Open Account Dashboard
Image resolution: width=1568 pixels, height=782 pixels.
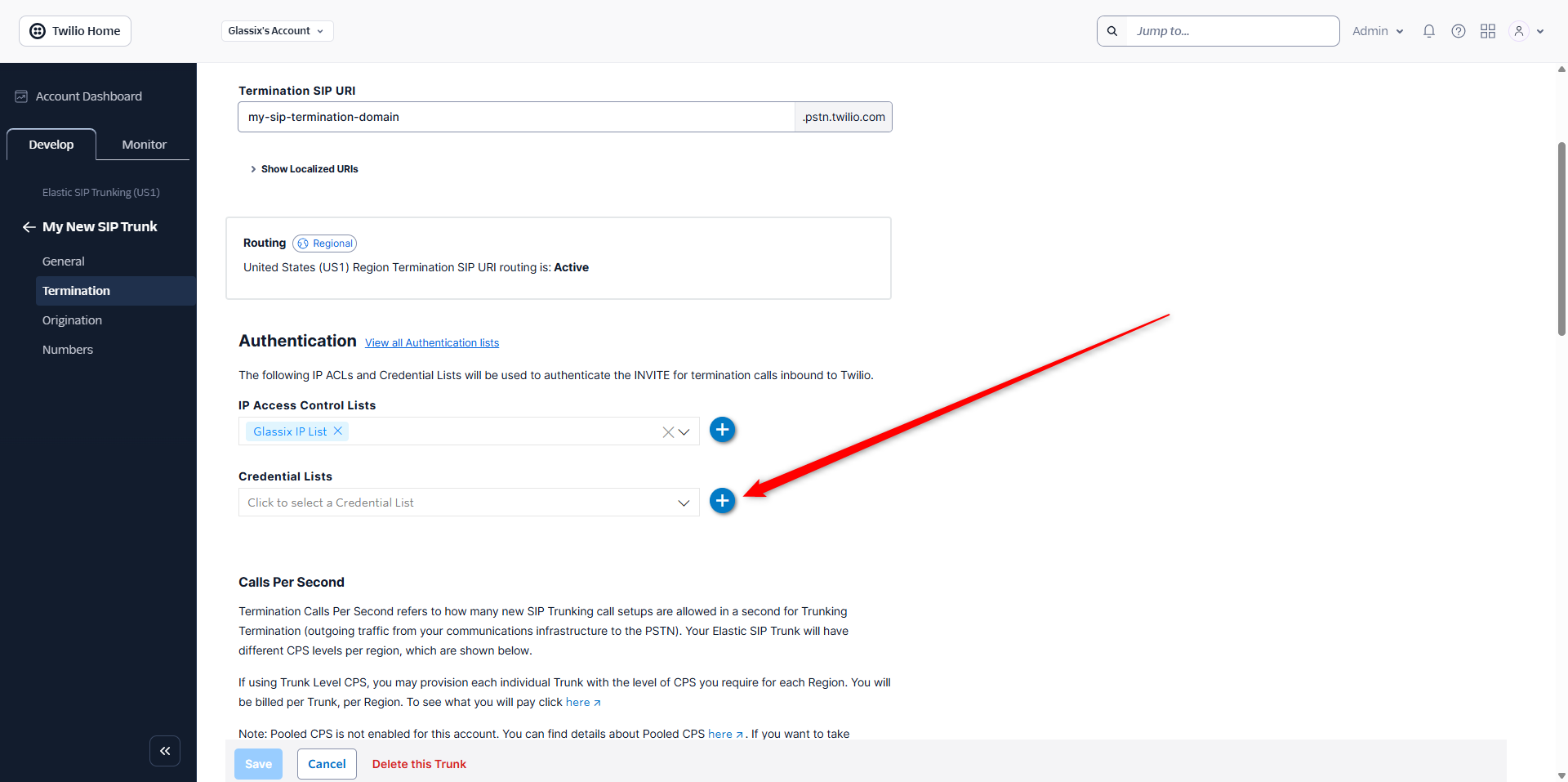pos(89,96)
